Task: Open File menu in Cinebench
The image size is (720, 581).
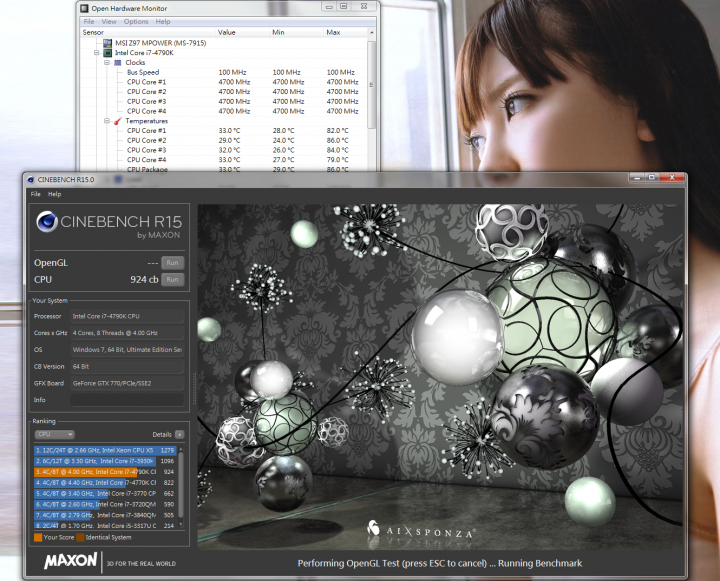Action: pyautogui.click(x=35, y=194)
